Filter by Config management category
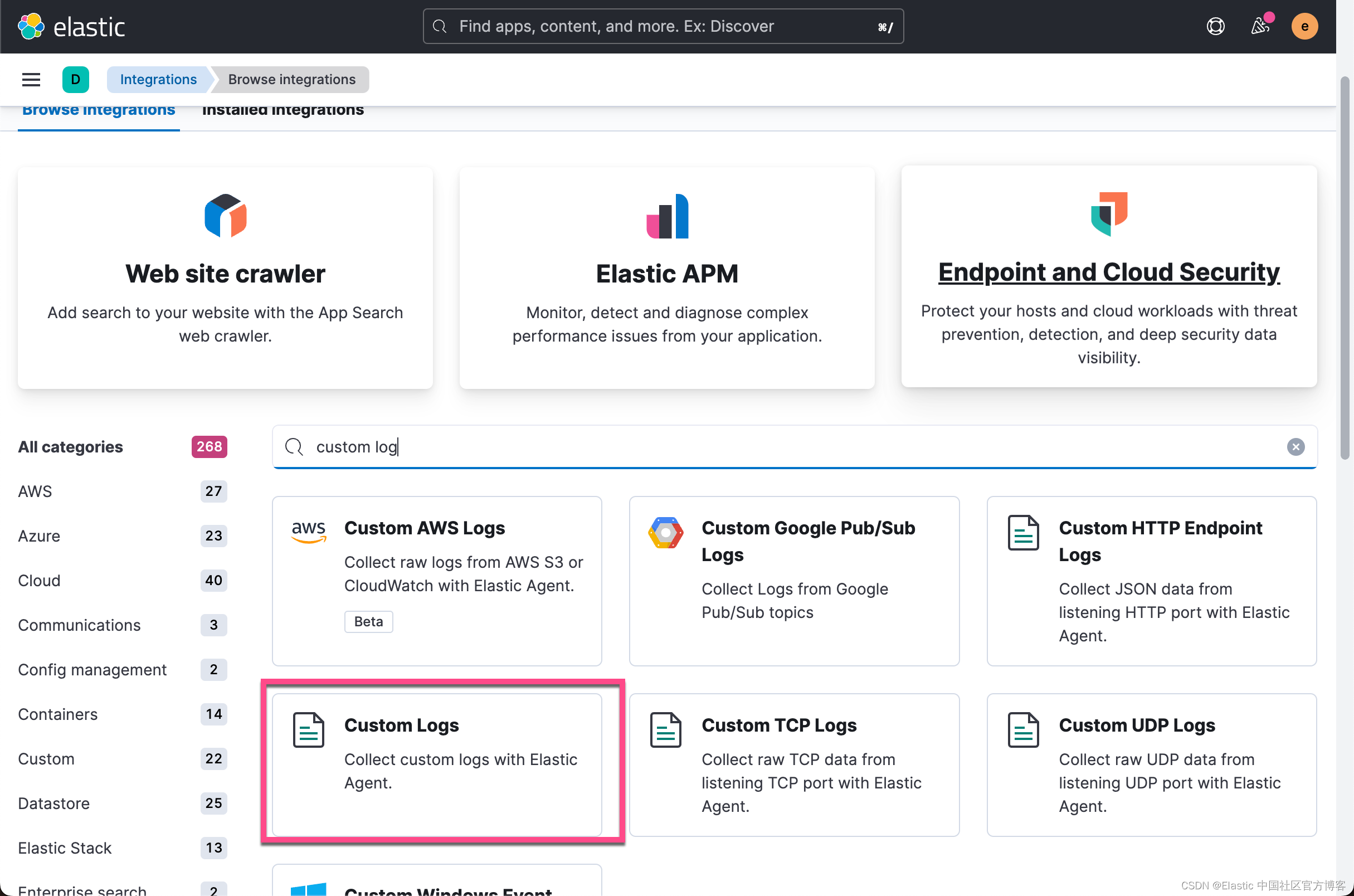Image resolution: width=1354 pixels, height=896 pixels. (x=122, y=670)
